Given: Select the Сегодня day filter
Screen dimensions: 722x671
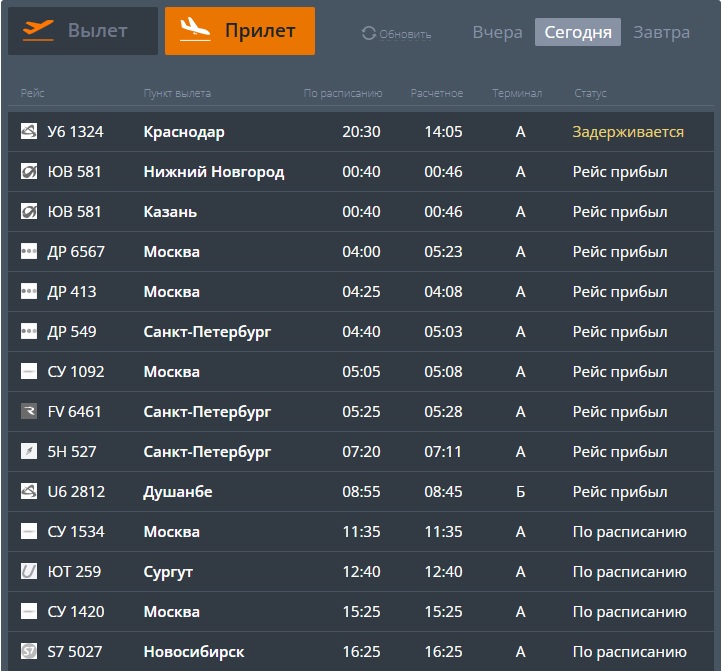Looking at the screenshot, I should pyautogui.click(x=577, y=32).
